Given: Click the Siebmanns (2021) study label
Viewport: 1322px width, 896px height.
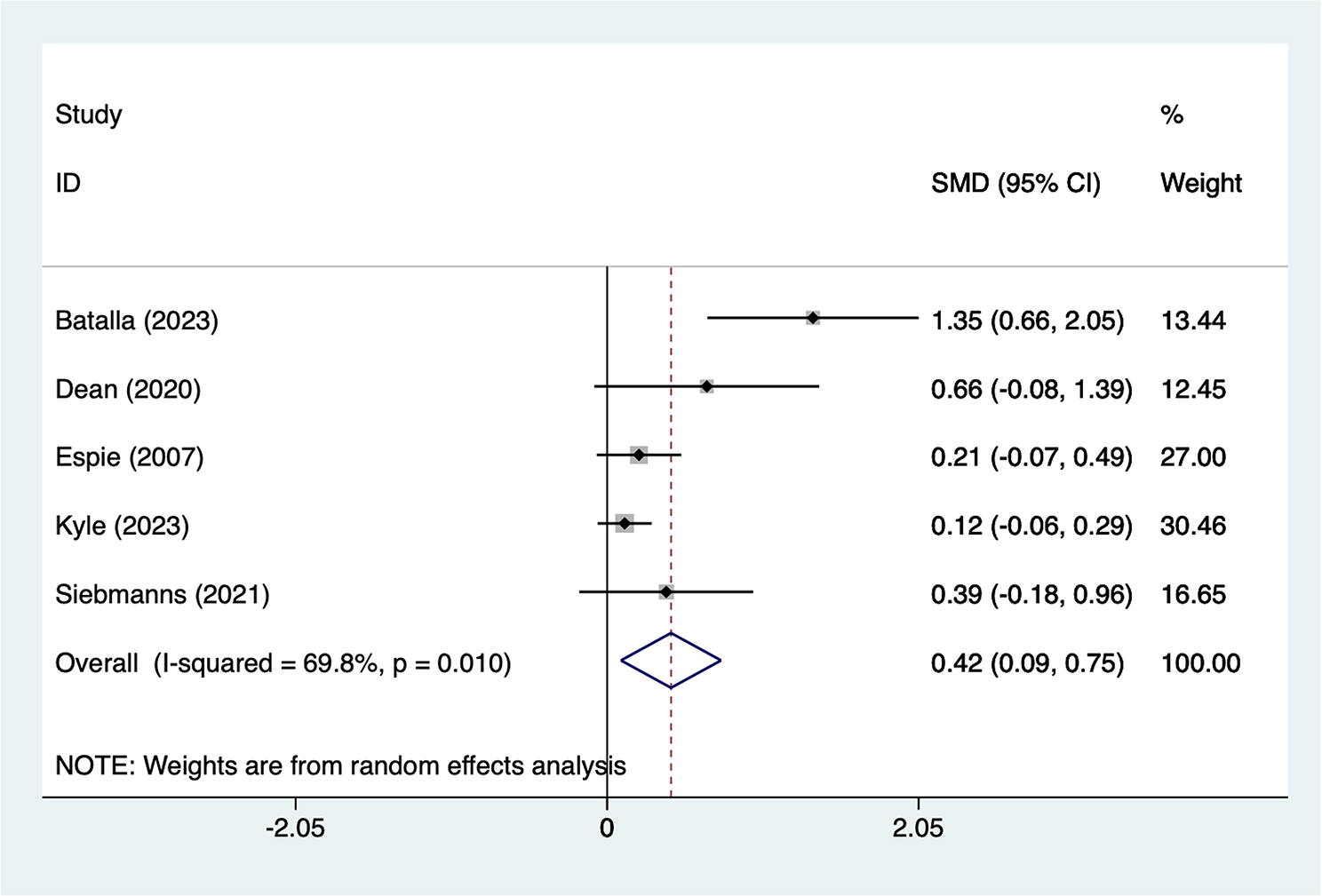Looking at the screenshot, I should click(x=163, y=594).
